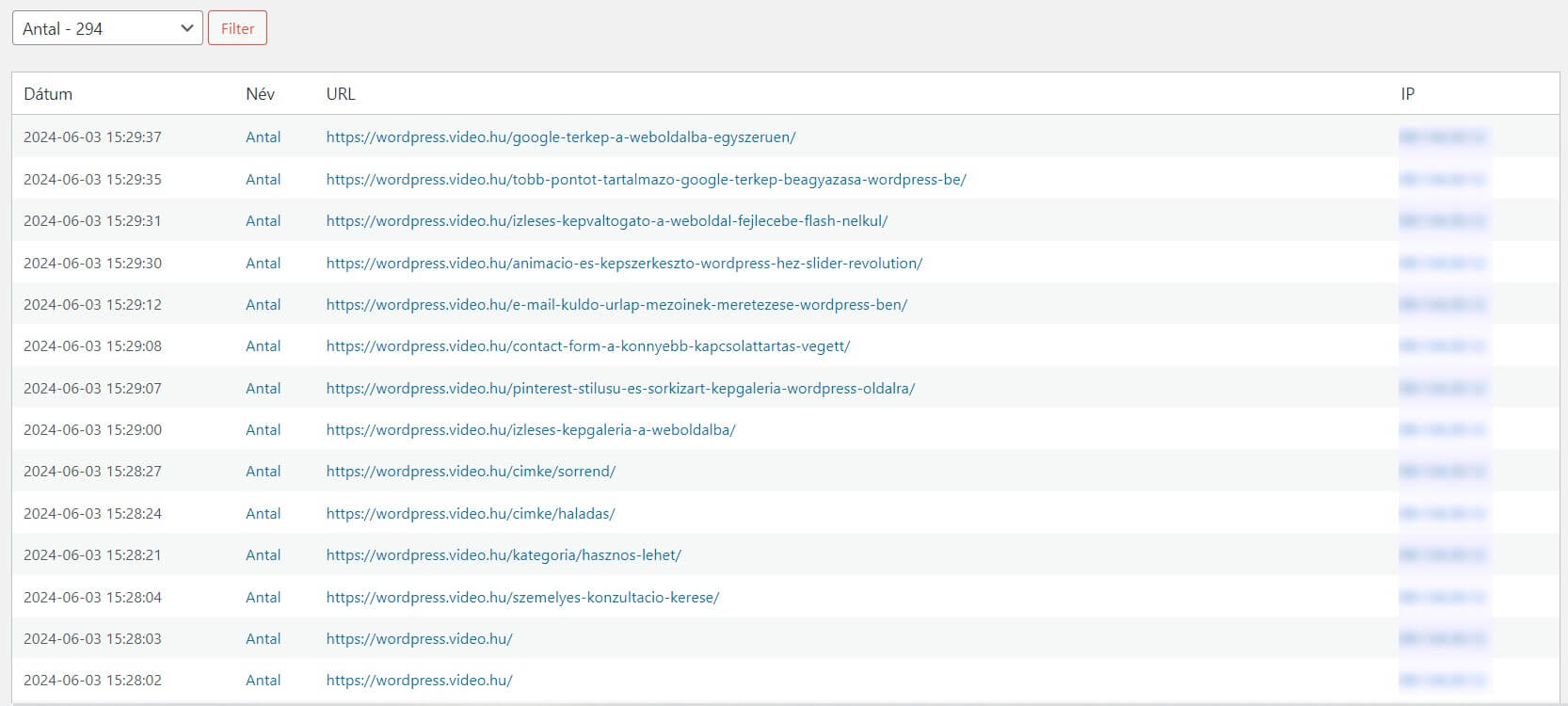Screen dimensions: 1568x706
Task: Click the Dátum column header
Action: [48, 94]
